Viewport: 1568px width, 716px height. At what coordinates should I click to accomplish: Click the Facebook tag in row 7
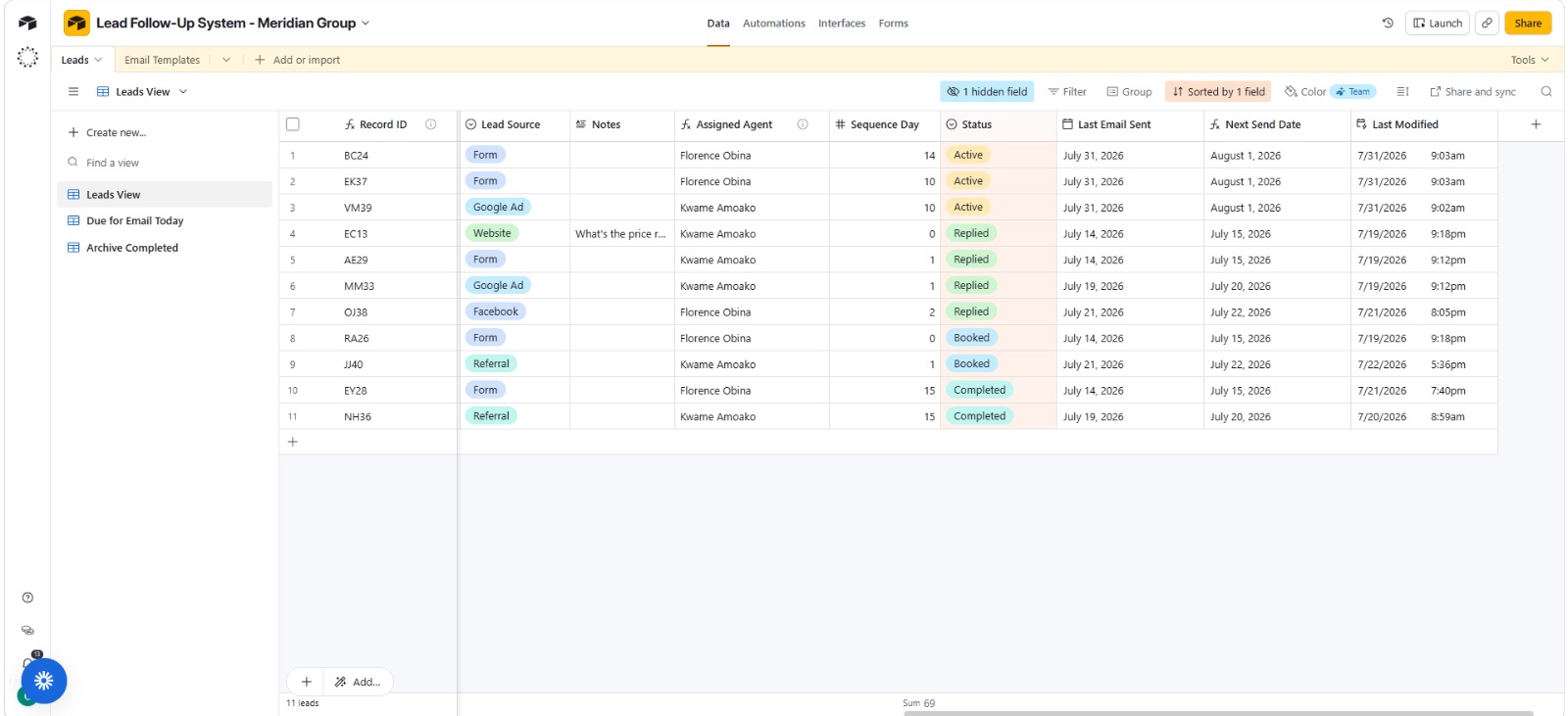(x=496, y=311)
